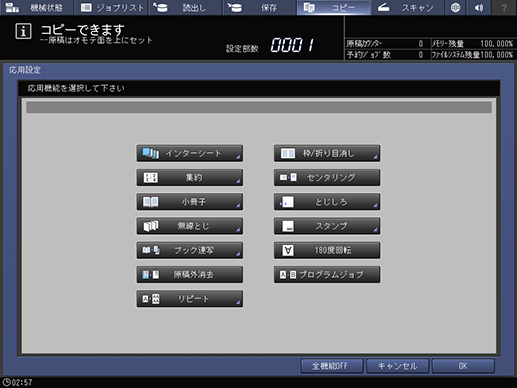Expand リピート via its corner arrow
This screenshot has width=517, height=388.
click(238, 302)
